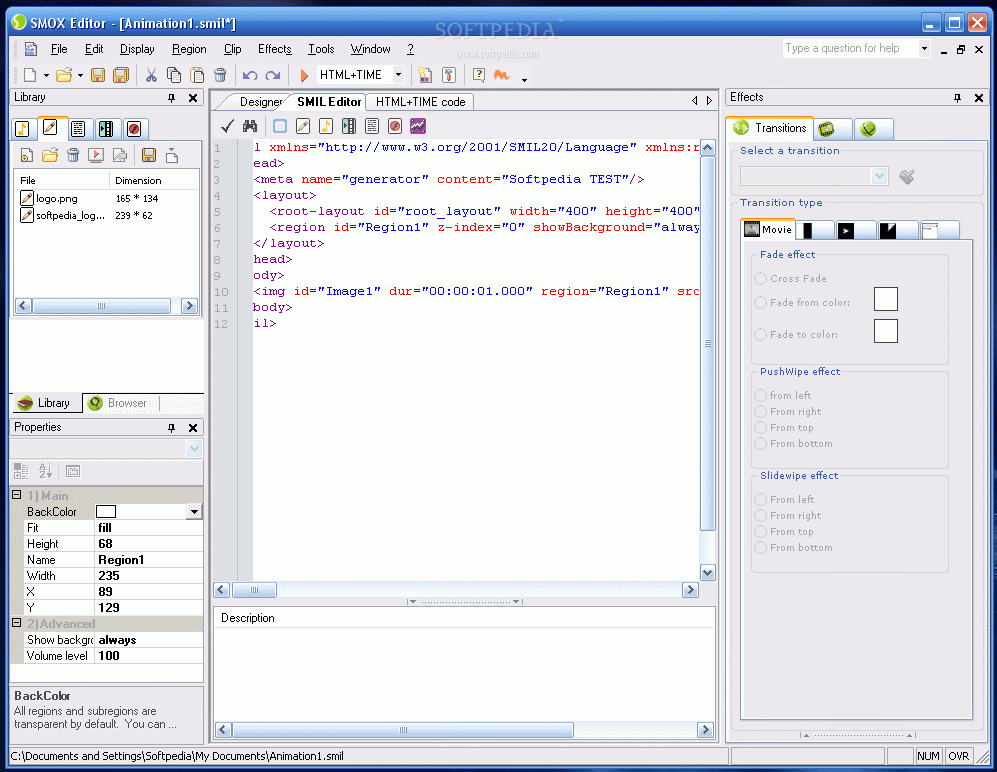Open the red animation library tab
This screenshot has width=997, height=772.
(x=134, y=129)
